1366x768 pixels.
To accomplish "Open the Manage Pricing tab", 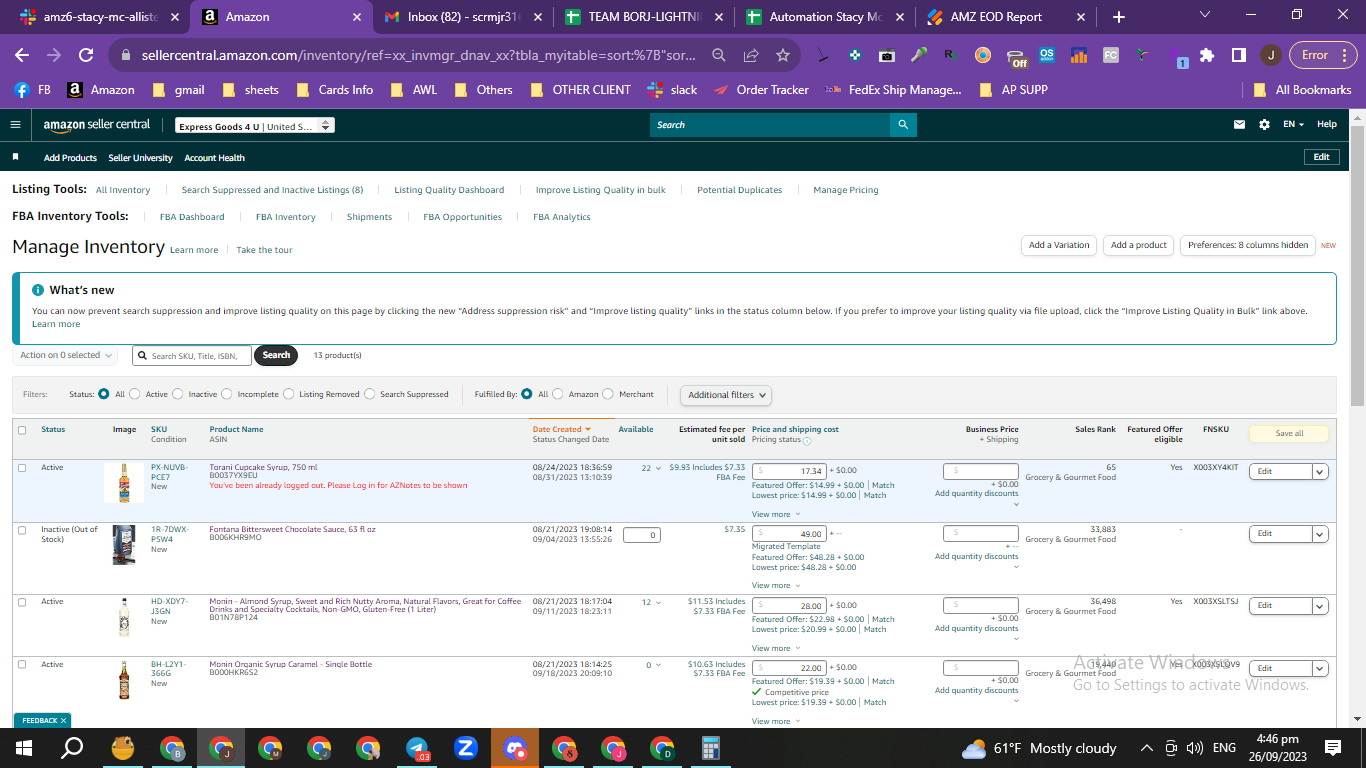I will (x=846, y=190).
